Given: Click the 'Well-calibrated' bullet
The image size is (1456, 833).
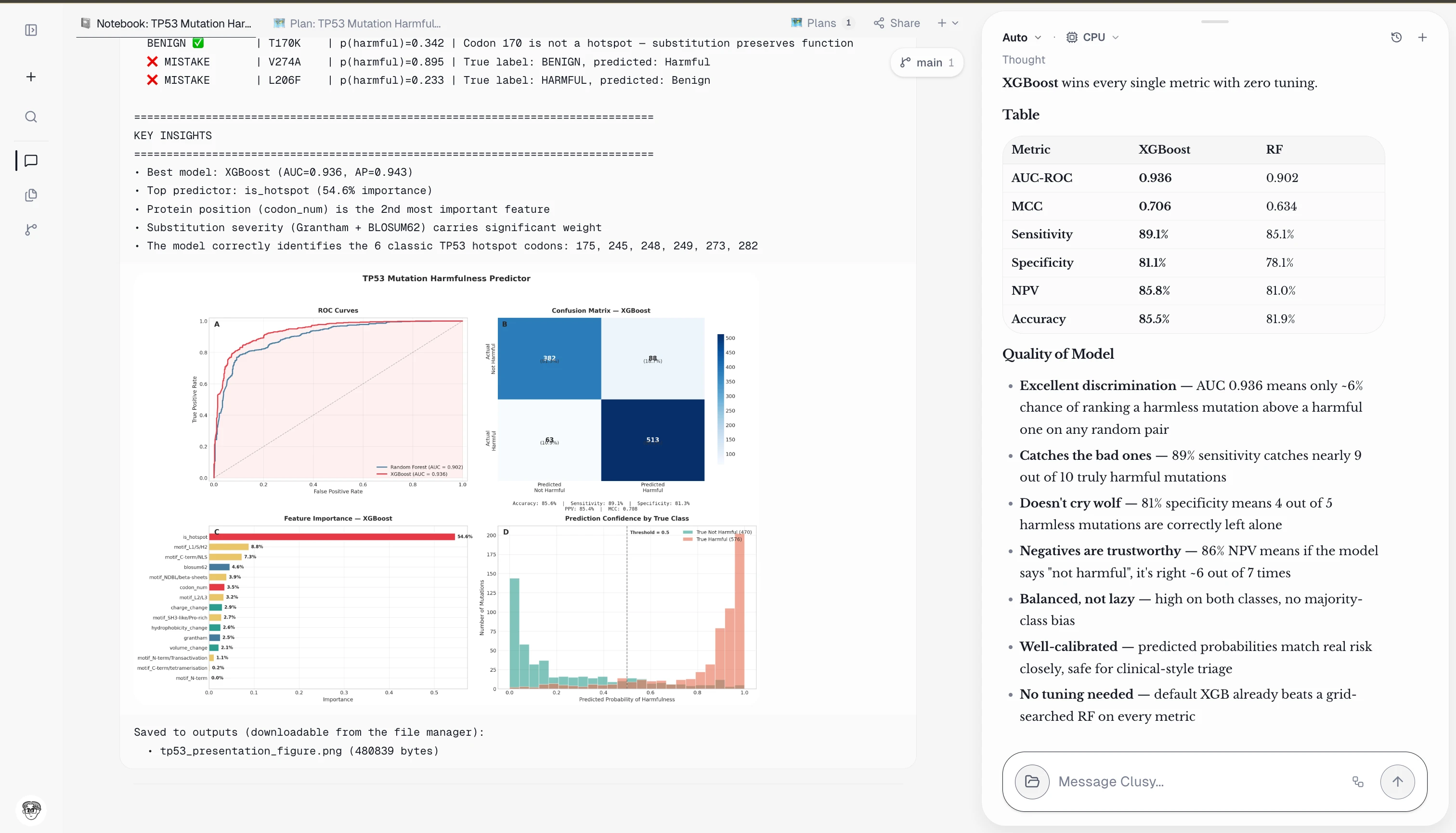Looking at the screenshot, I should [x=1195, y=657].
